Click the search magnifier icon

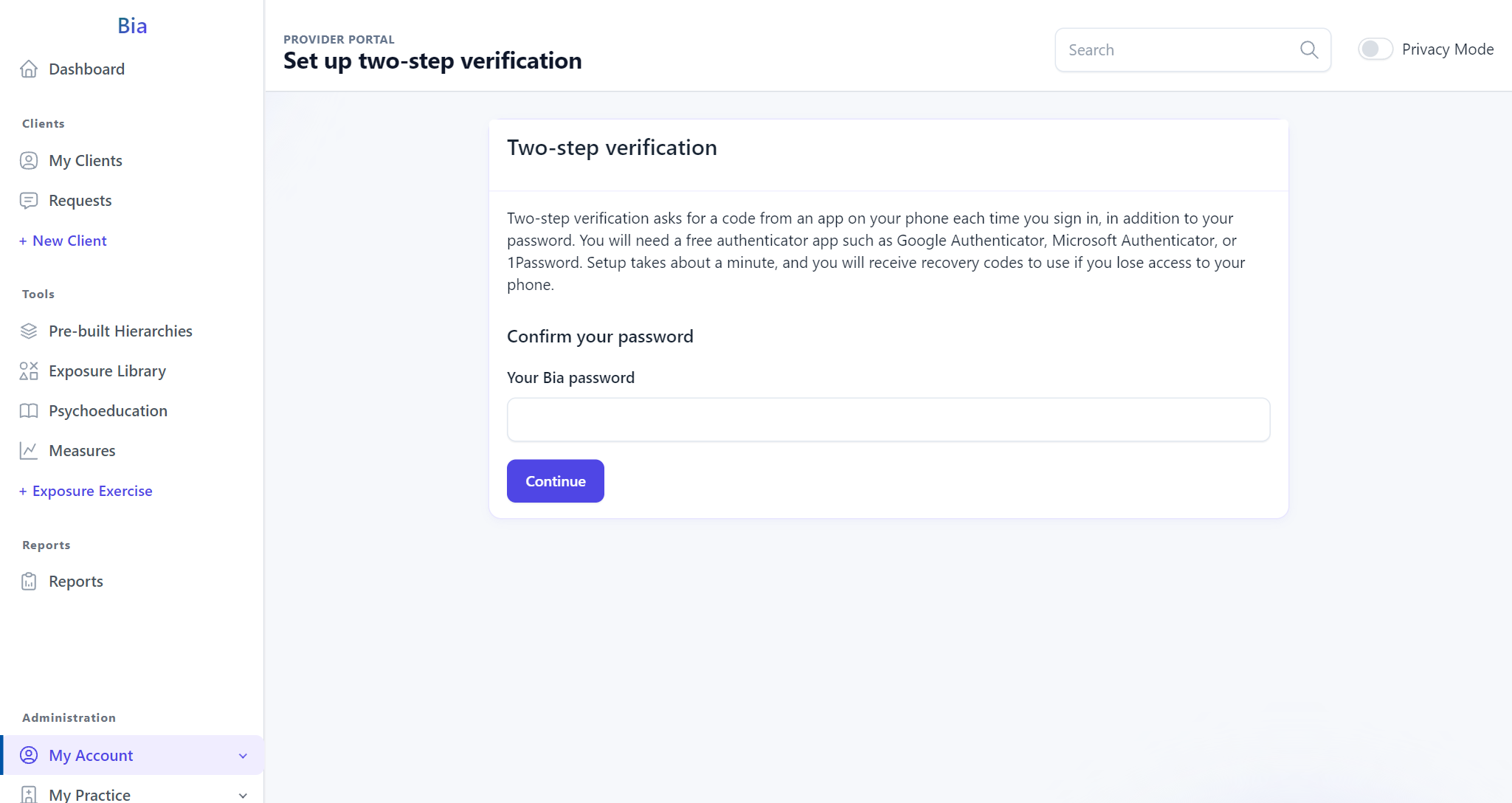coord(1309,49)
